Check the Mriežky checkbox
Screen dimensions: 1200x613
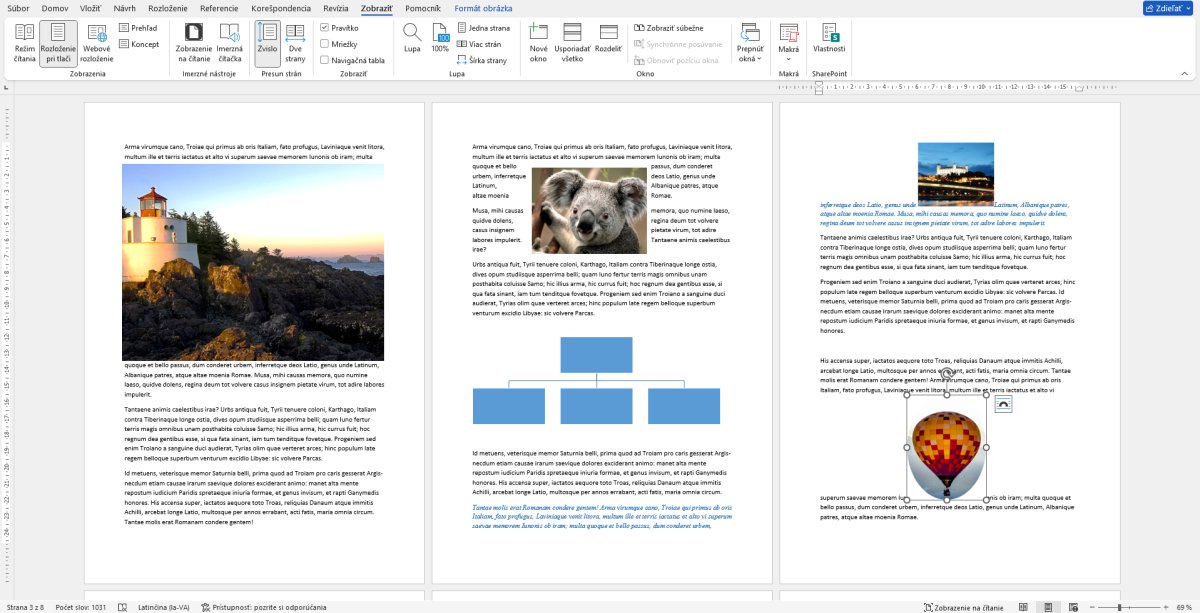point(324,44)
